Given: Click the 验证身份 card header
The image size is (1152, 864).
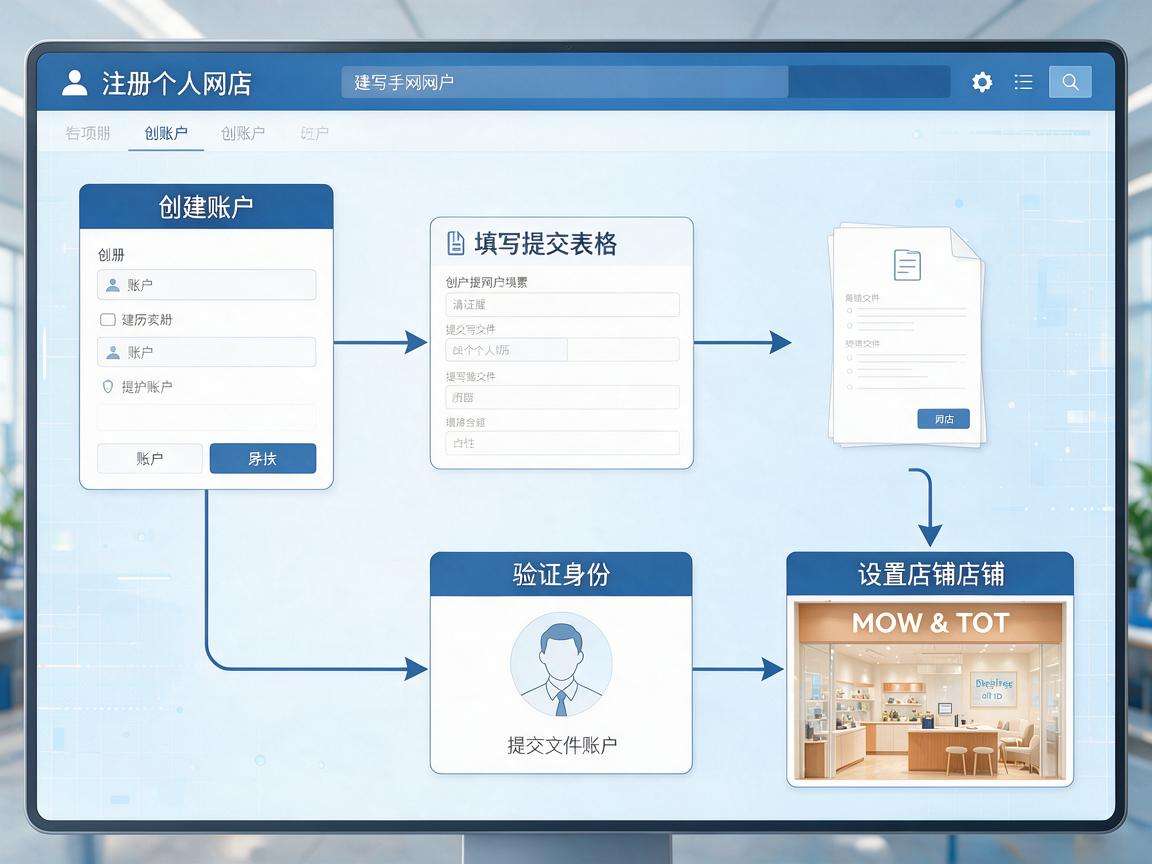Looking at the screenshot, I should click(561, 574).
